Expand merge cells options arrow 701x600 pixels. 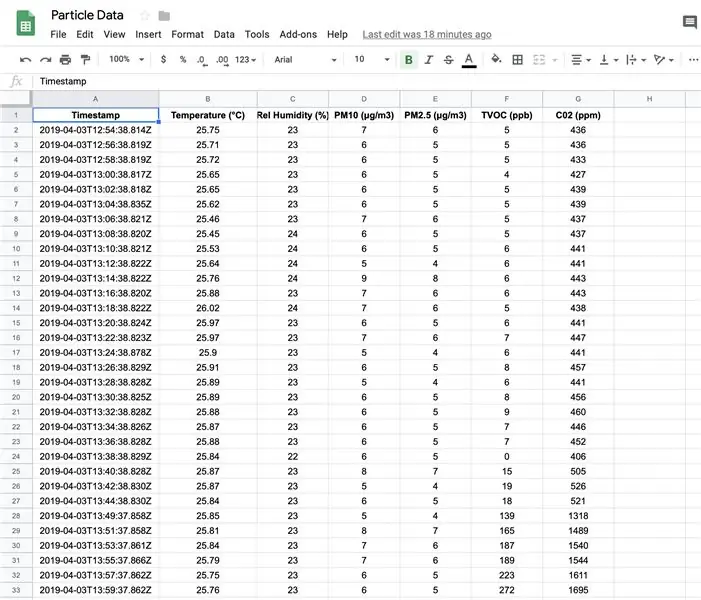[x=555, y=60]
